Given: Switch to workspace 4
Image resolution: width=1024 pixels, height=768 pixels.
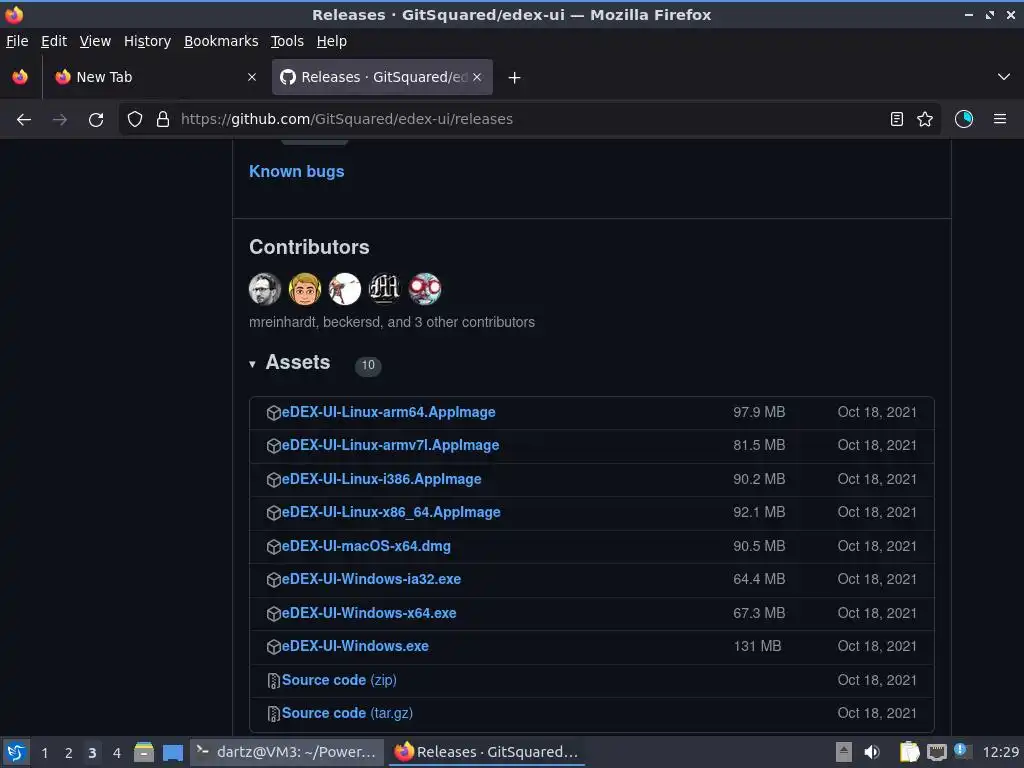Looking at the screenshot, I should 117,753.
